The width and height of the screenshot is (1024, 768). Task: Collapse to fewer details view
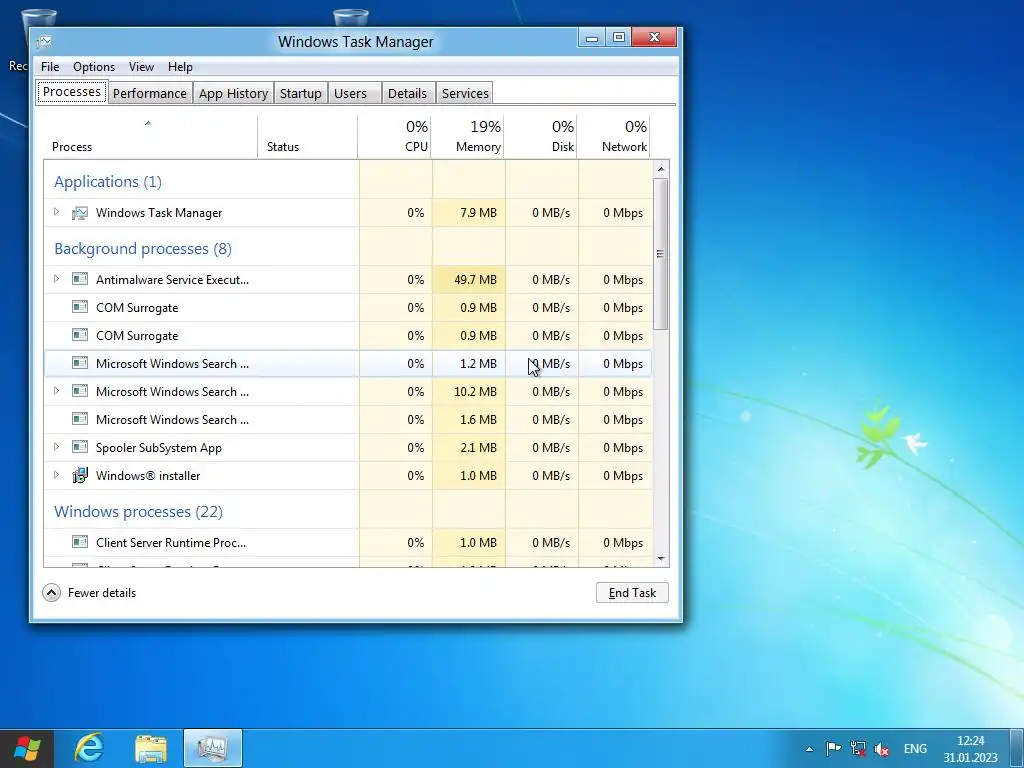89,592
